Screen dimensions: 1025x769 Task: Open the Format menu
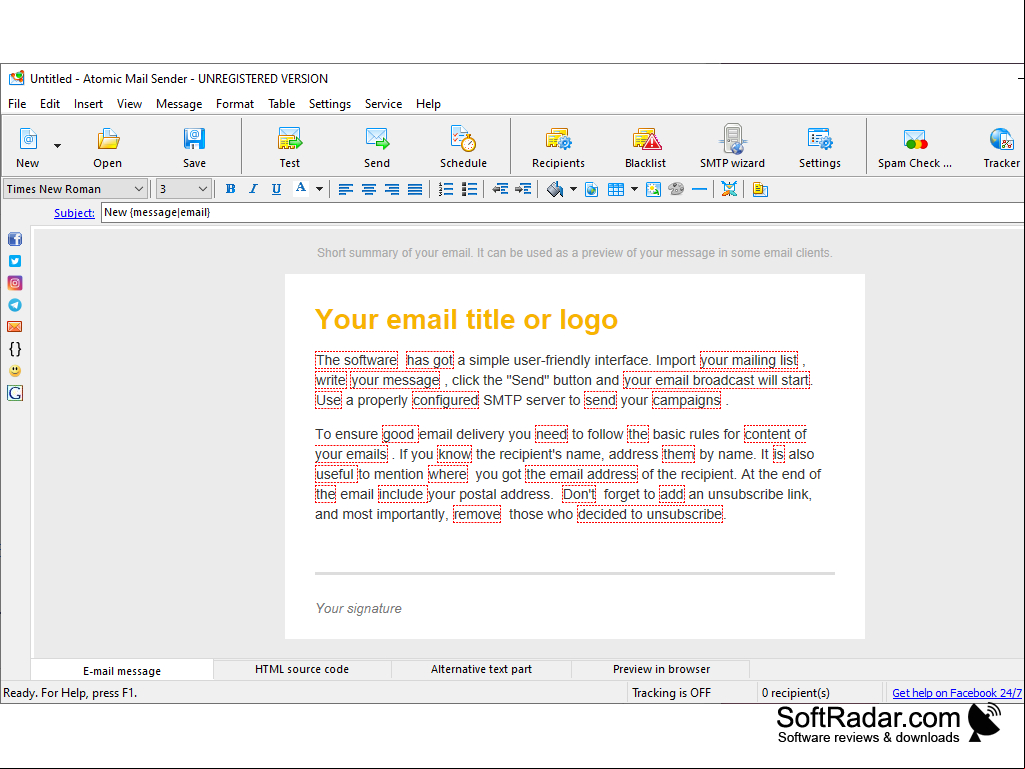(235, 104)
